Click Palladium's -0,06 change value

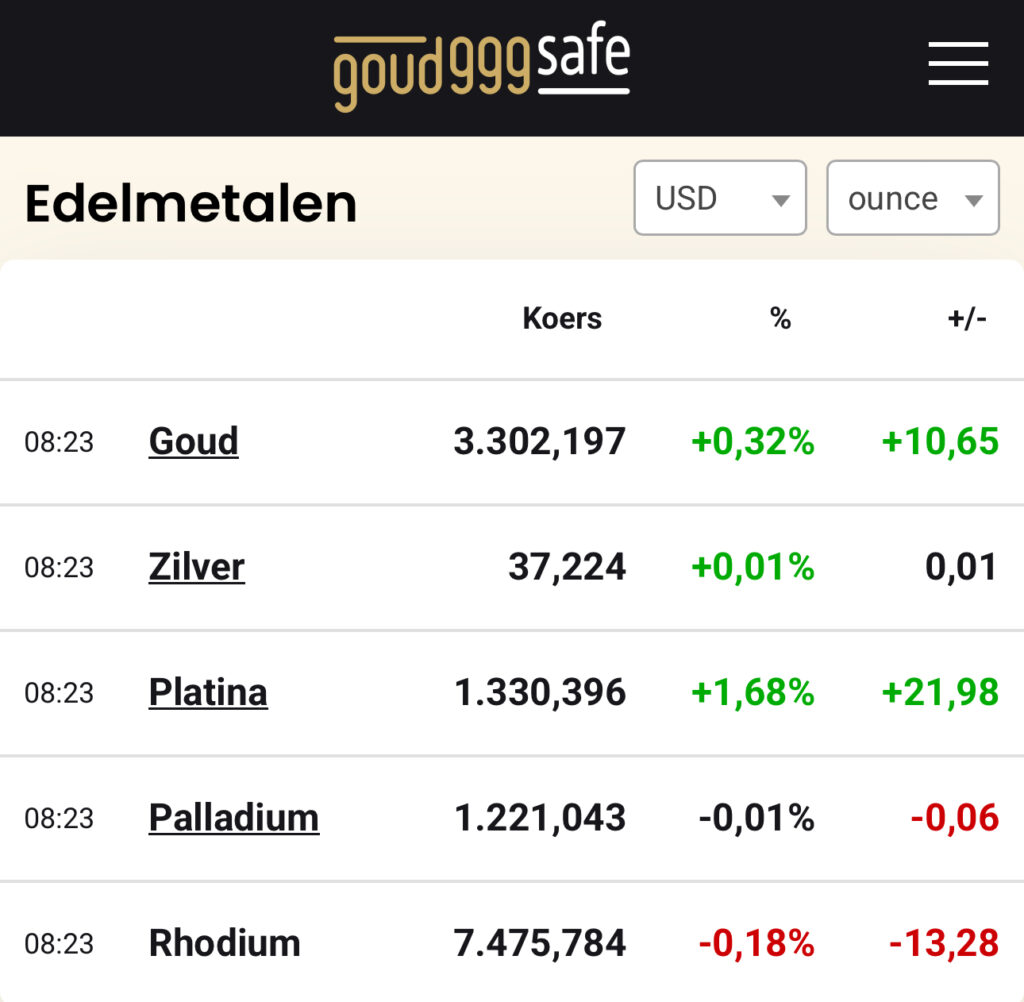tap(954, 818)
